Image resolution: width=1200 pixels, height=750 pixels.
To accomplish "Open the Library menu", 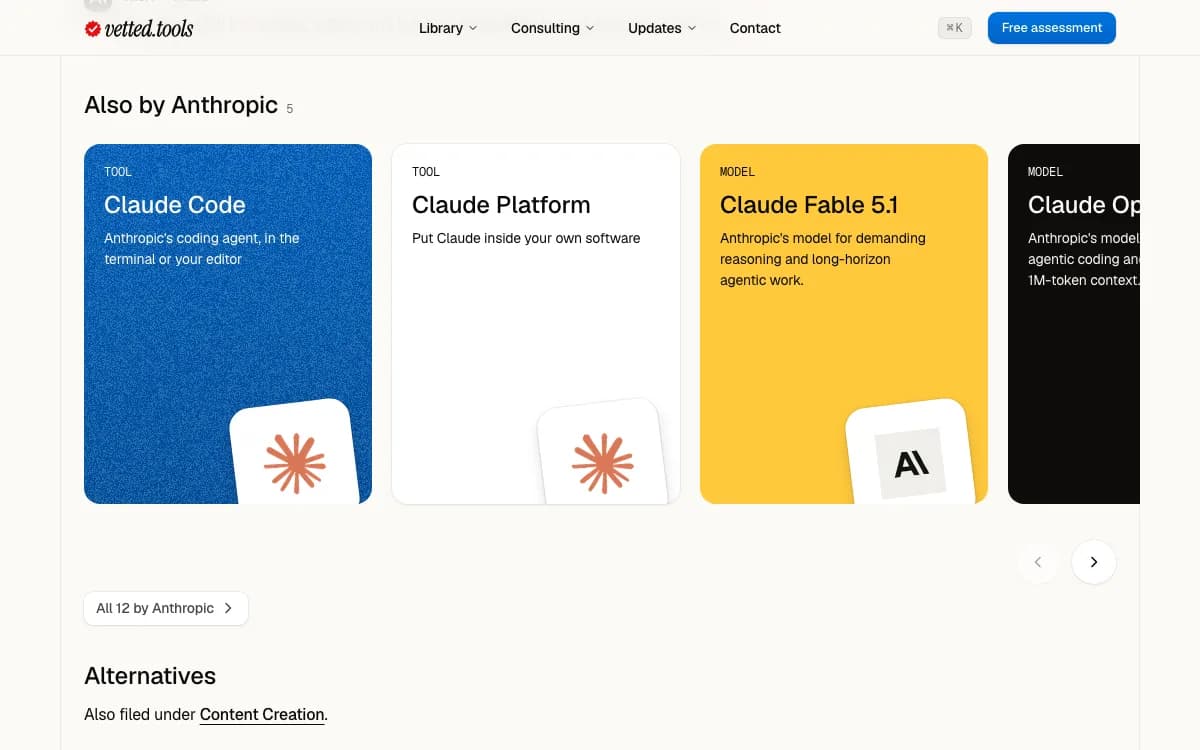I will click(447, 28).
